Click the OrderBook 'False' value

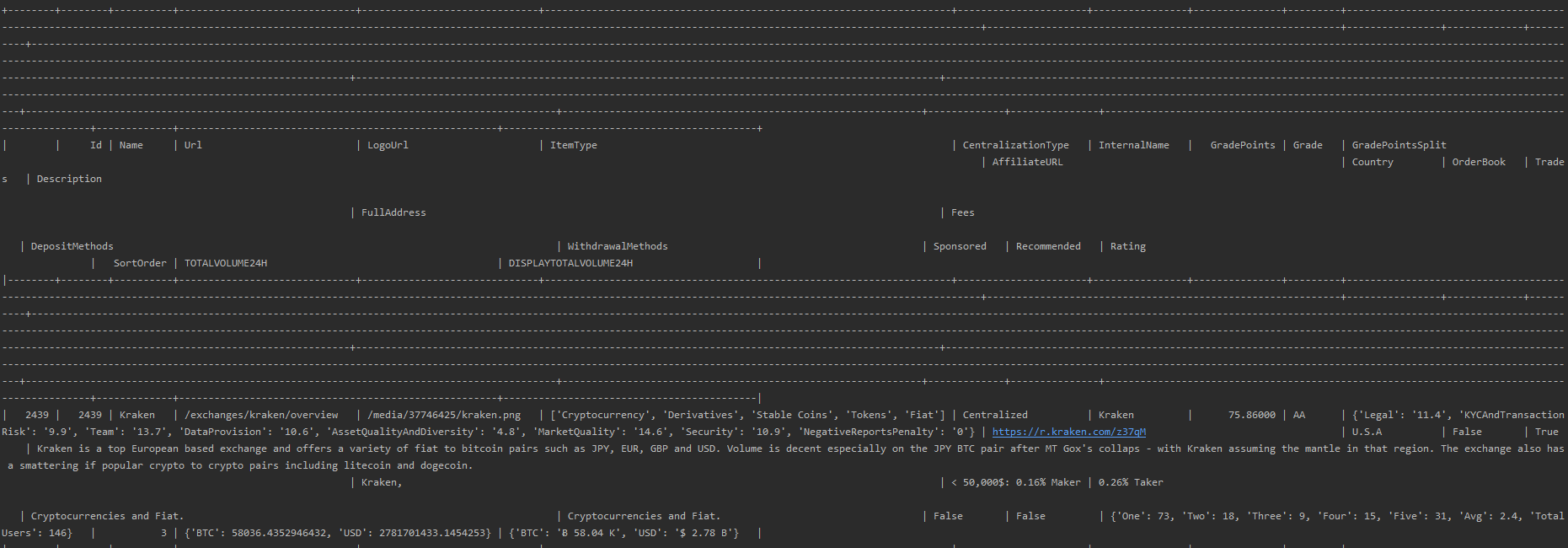1467,432
